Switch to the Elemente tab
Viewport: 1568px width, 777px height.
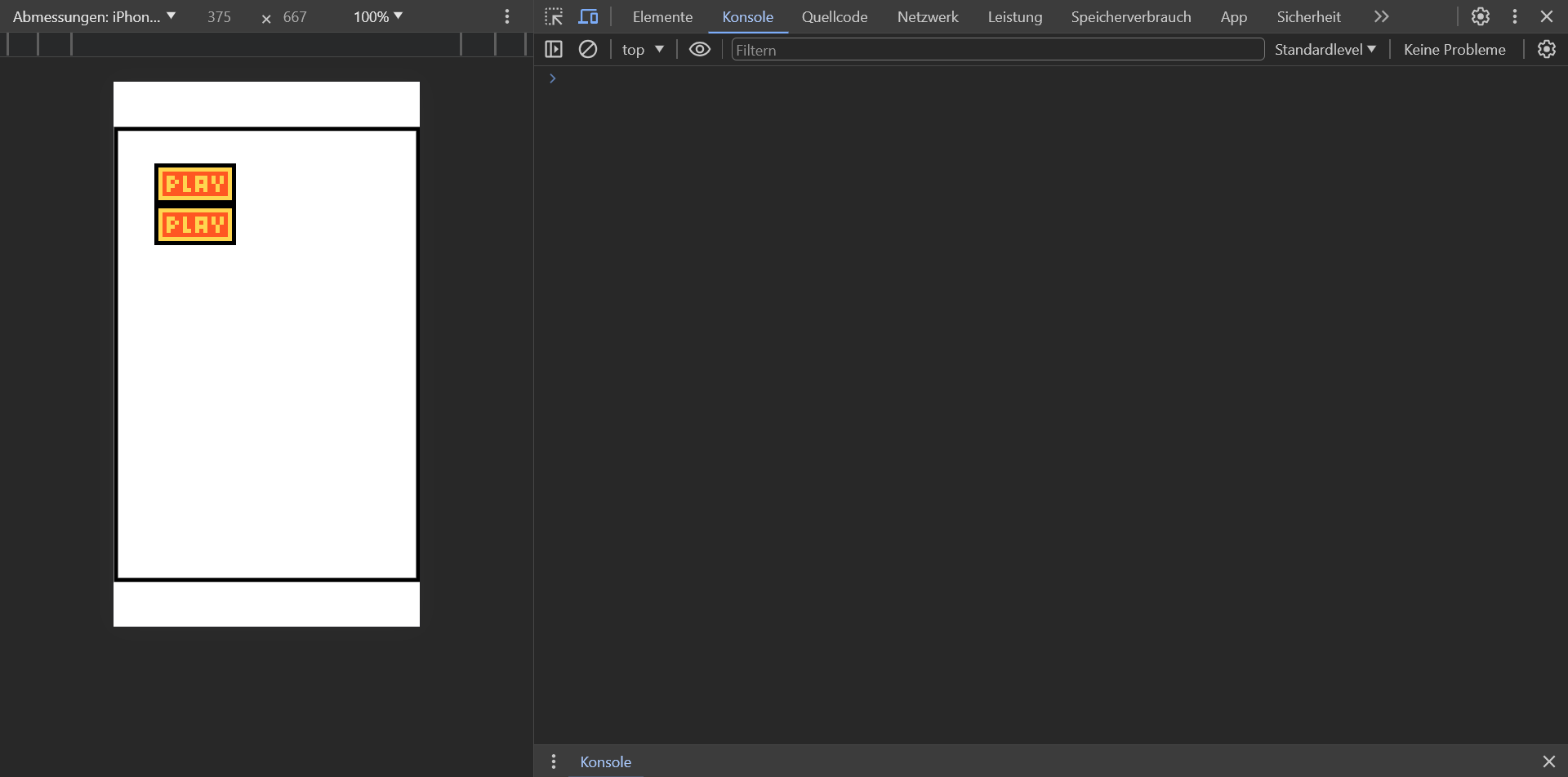pos(662,16)
